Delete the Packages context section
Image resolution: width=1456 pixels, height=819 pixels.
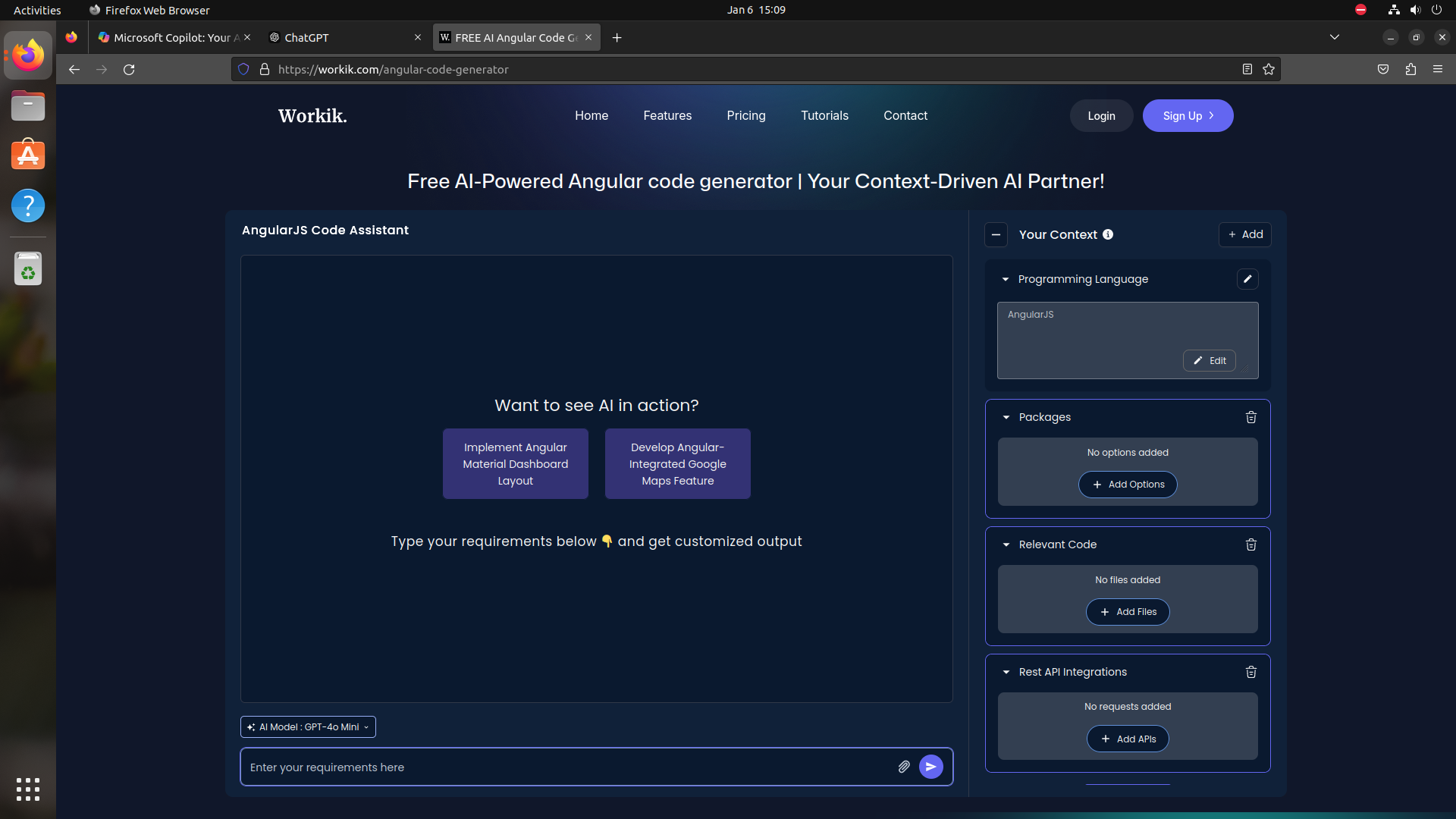[x=1251, y=417]
